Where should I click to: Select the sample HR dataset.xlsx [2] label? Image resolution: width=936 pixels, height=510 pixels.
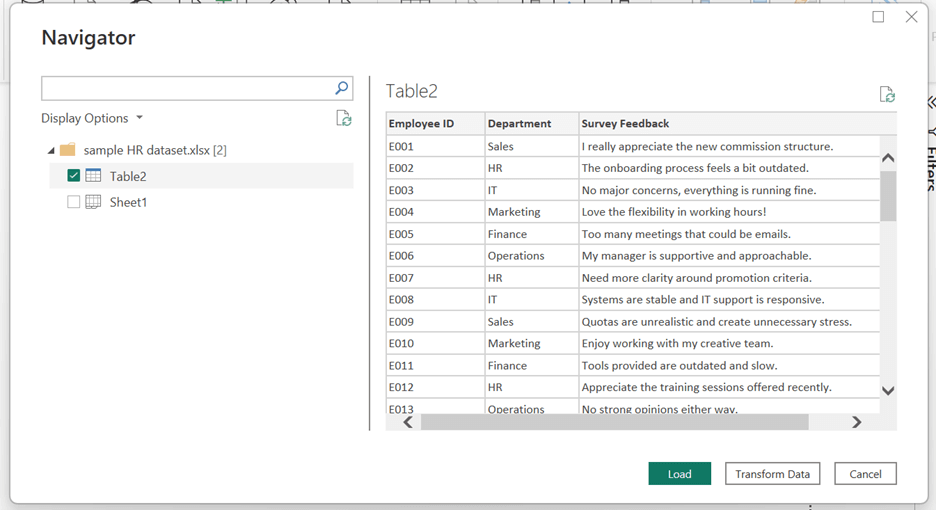[155, 150]
